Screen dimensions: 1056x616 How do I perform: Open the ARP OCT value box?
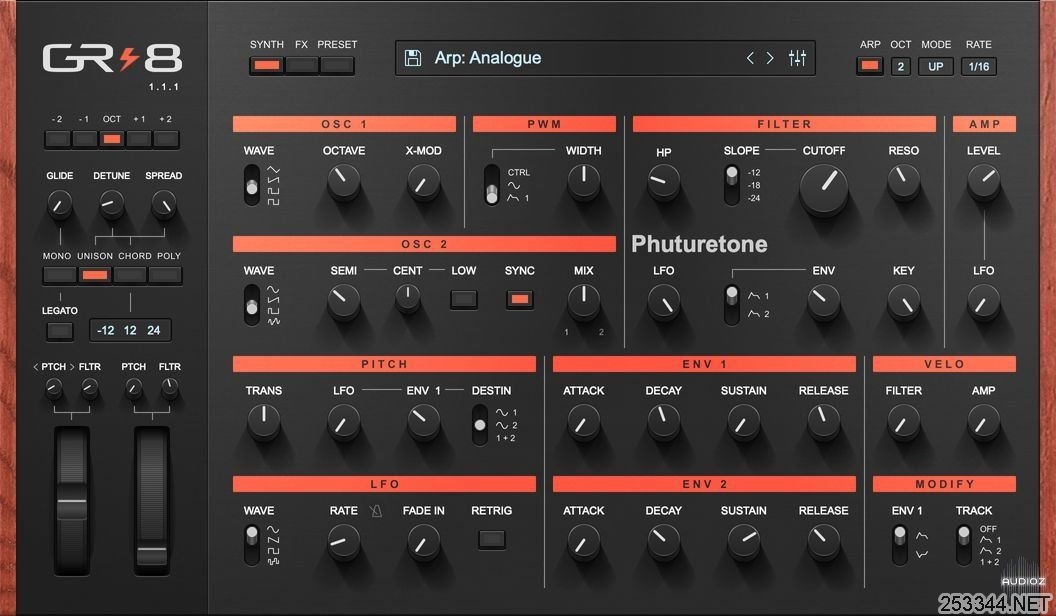pyautogui.click(x=900, y=66)
